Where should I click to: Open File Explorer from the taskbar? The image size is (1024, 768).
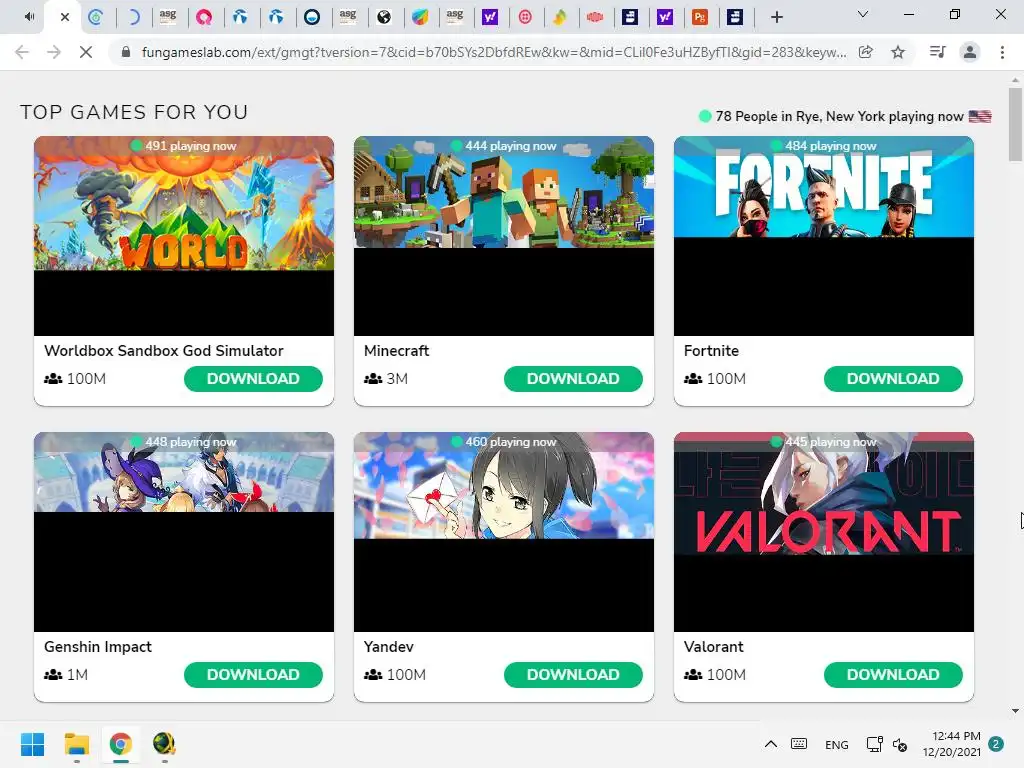click(x=76, y=744)
